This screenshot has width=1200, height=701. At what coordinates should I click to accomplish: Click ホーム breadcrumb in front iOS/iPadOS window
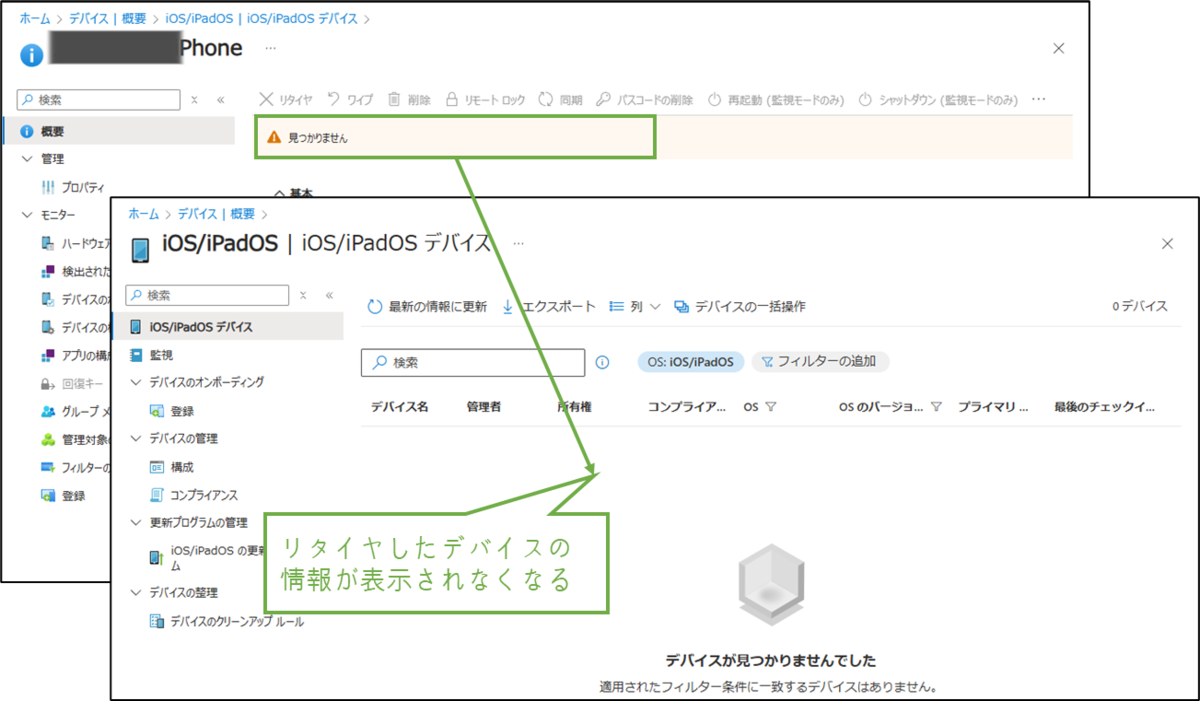tap(143, 214)
